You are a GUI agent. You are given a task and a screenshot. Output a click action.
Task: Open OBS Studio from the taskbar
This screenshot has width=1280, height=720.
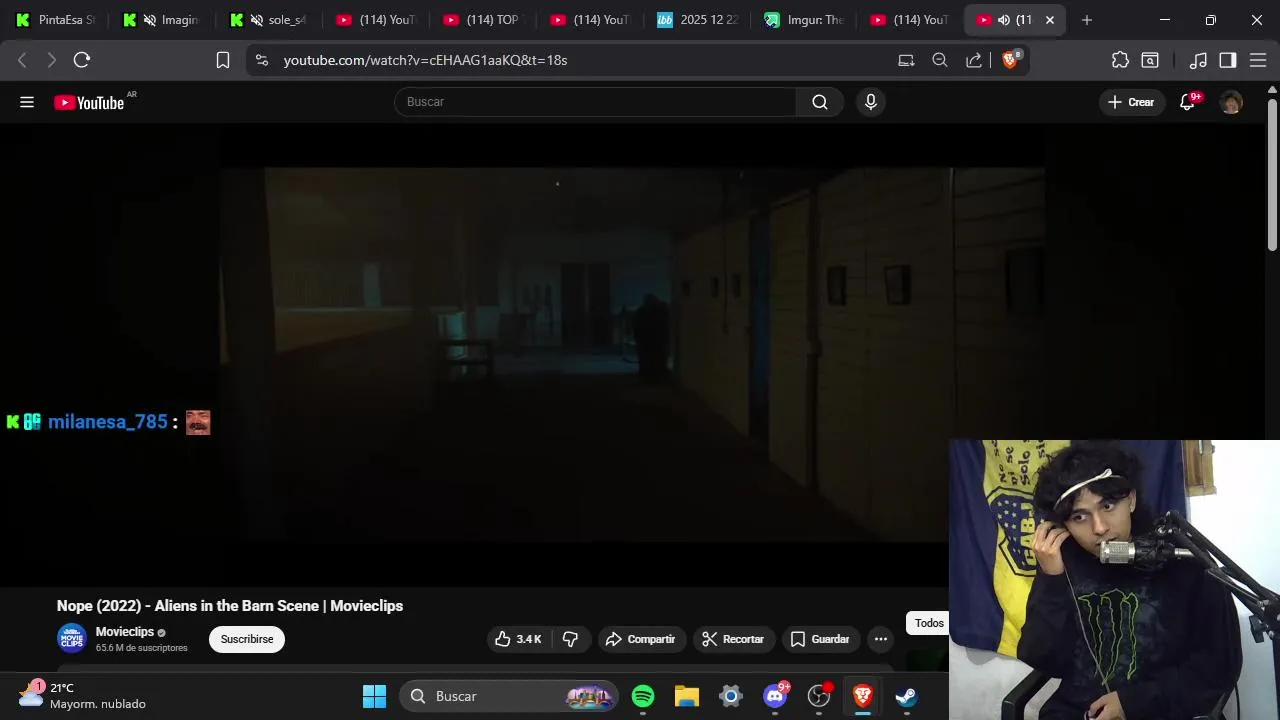[819, 696]
